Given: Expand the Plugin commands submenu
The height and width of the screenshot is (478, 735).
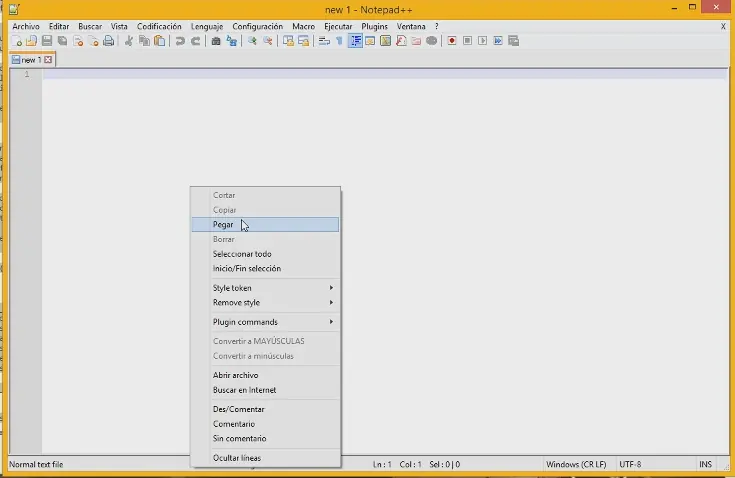Looking at the screenshot, I should coord(265,322).
